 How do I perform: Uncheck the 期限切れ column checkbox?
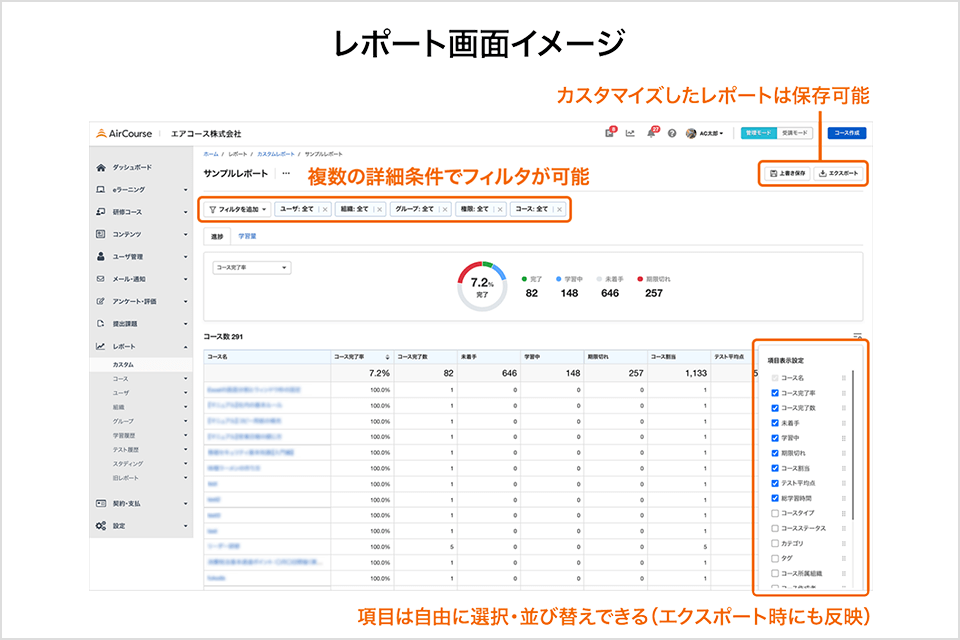click(x=774, y=453)
